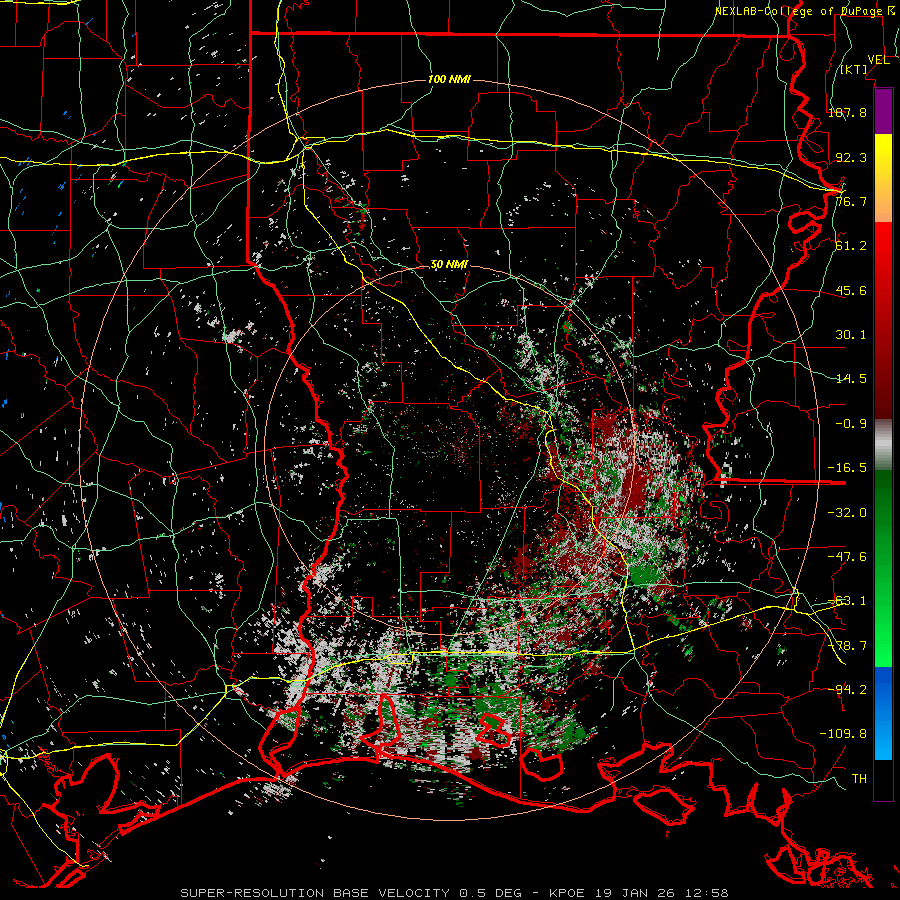
Task: Select the 30.1 velocity scale value
Action: tap(851, 335)
